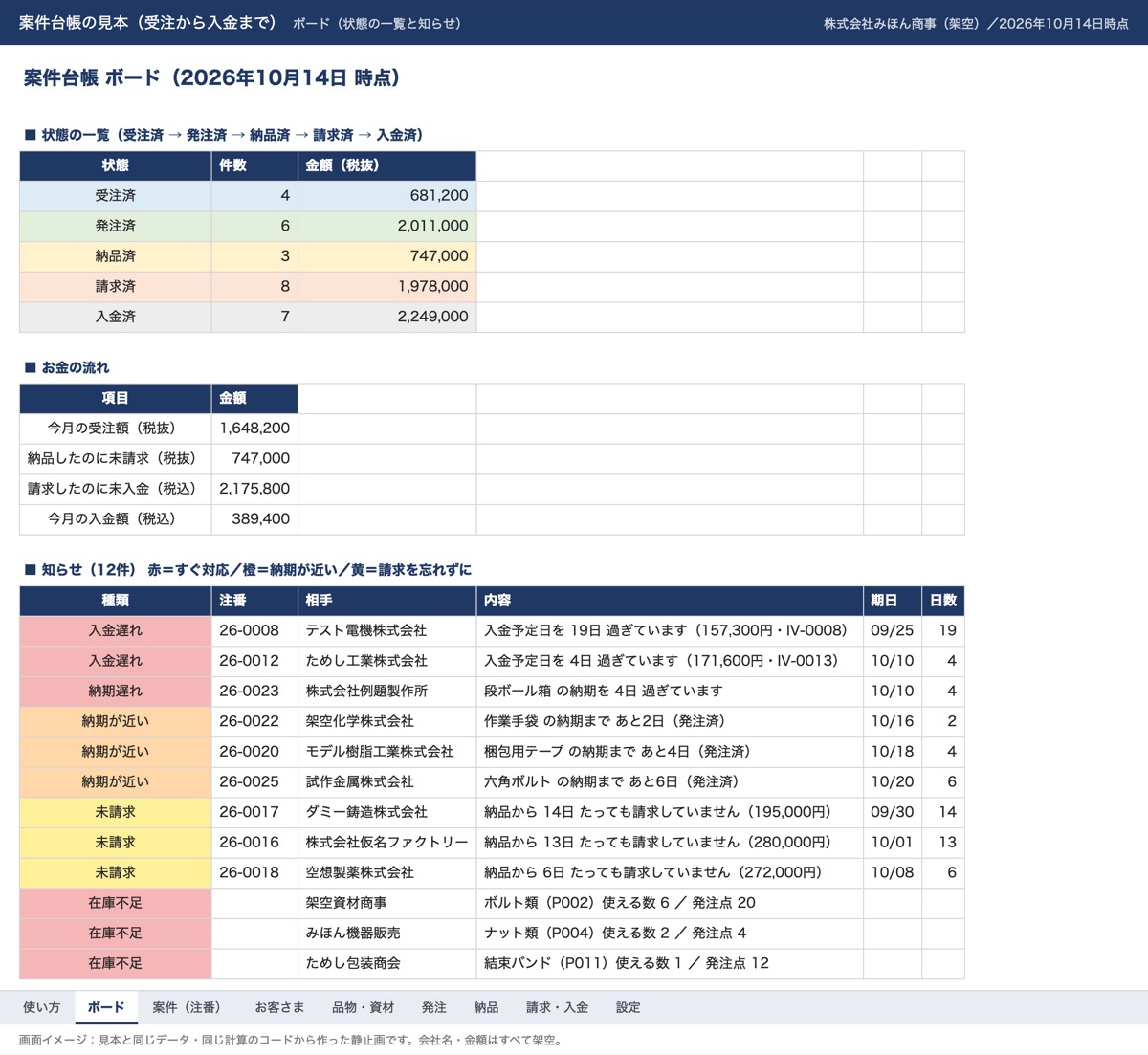Viewport: 1148px width, 1055px height.
Task: Select the amount 681,200
Action: coord(387,195)
